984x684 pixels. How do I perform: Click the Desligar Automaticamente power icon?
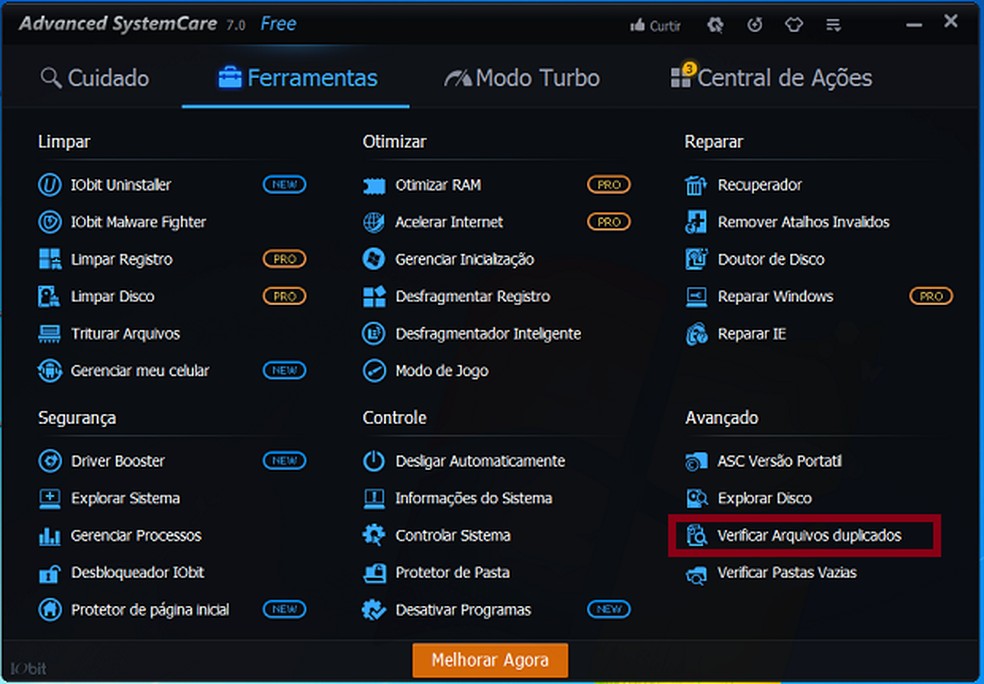[374, 461]
